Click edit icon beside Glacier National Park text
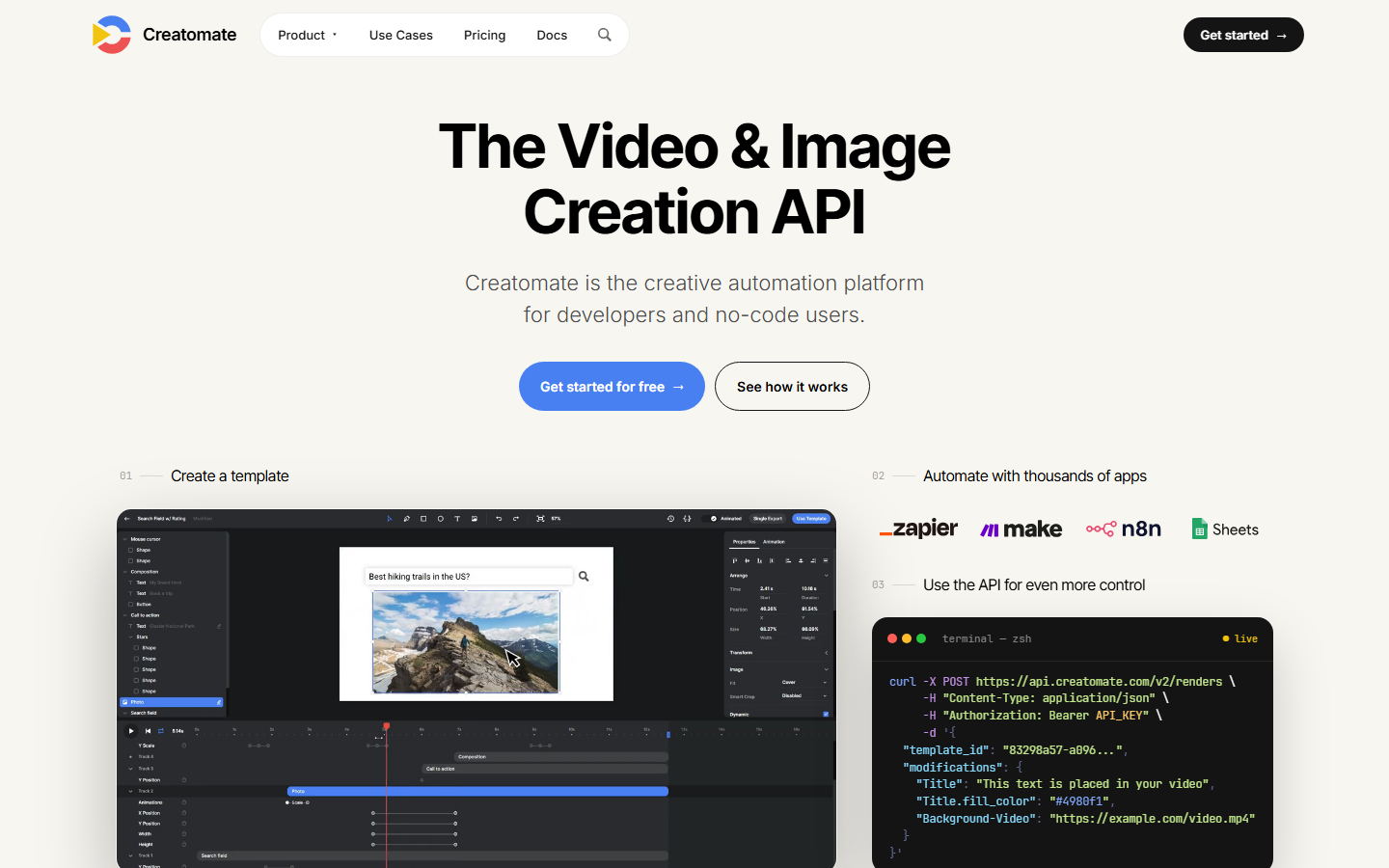 pyautogui.click(x=219, y=626)
